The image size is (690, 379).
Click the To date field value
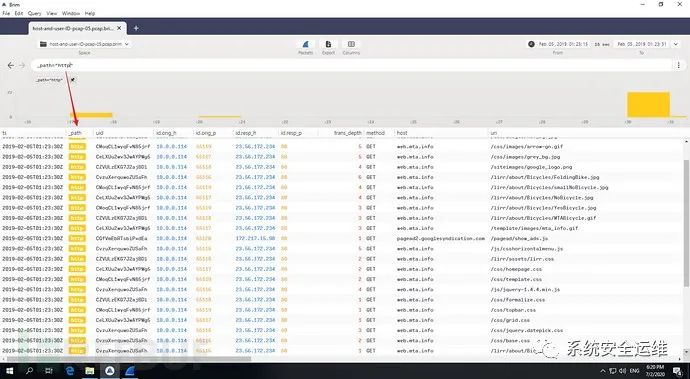642,44
